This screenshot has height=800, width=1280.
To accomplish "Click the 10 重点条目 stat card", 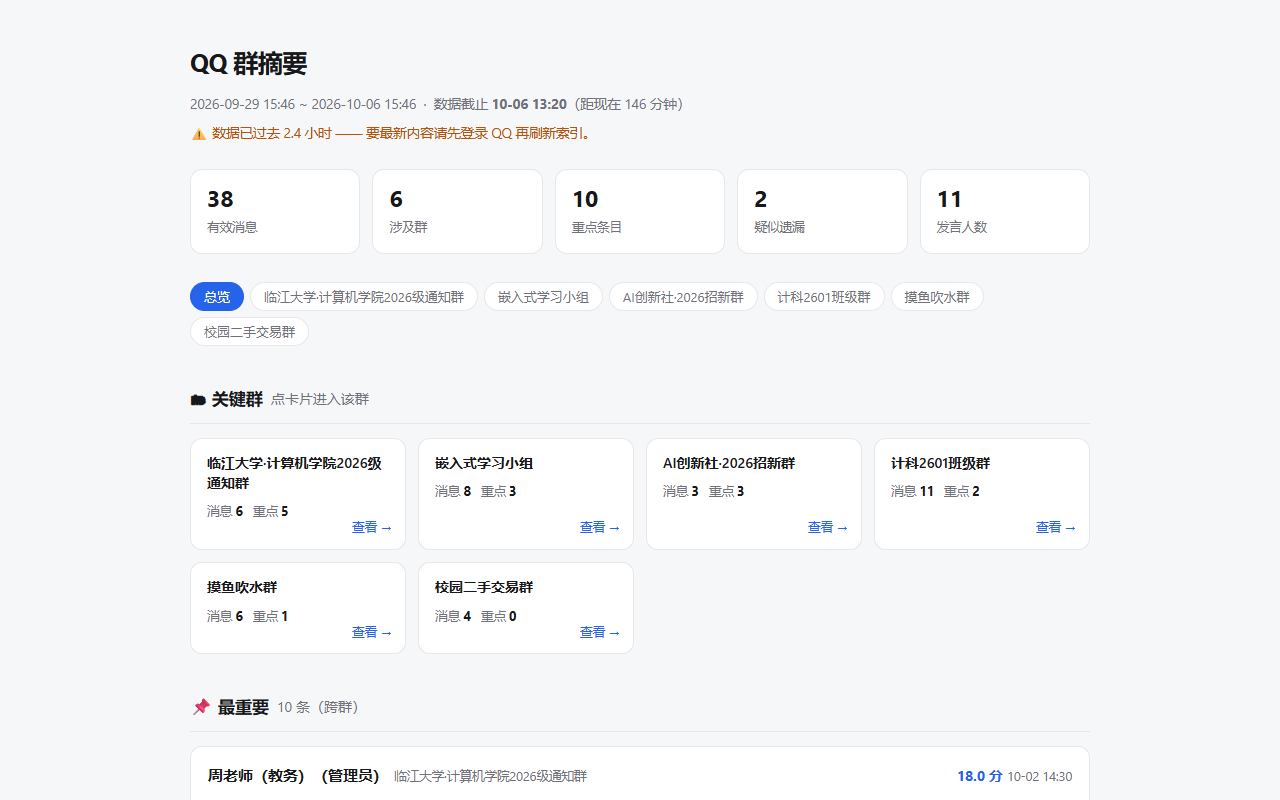I will [x=640, y=211].
